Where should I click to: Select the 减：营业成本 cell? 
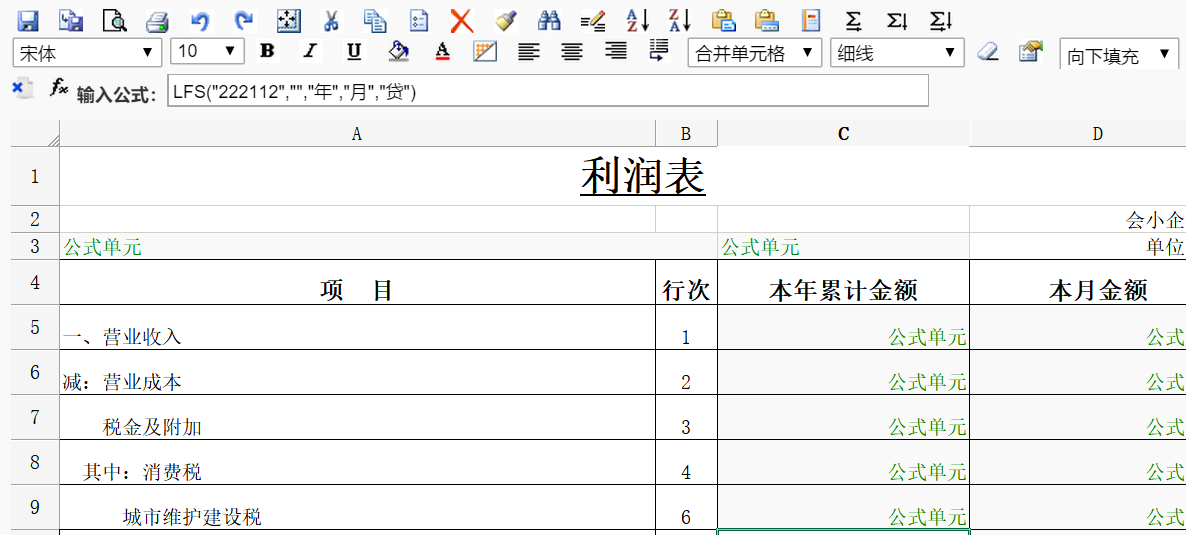(x=357, y=372)
